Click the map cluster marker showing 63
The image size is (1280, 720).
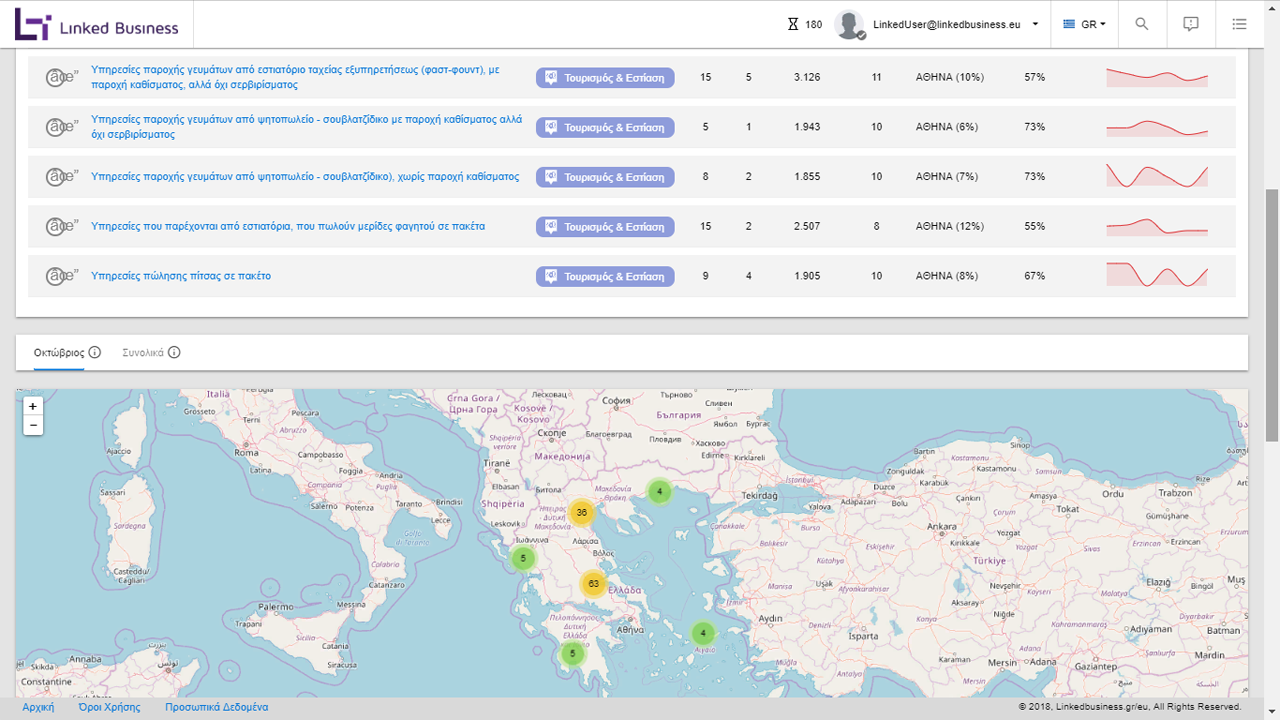[x=594, y=584]
